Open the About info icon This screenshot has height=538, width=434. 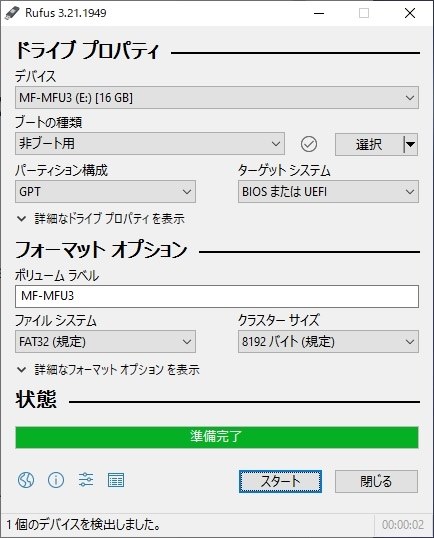[x=56, y=480]
